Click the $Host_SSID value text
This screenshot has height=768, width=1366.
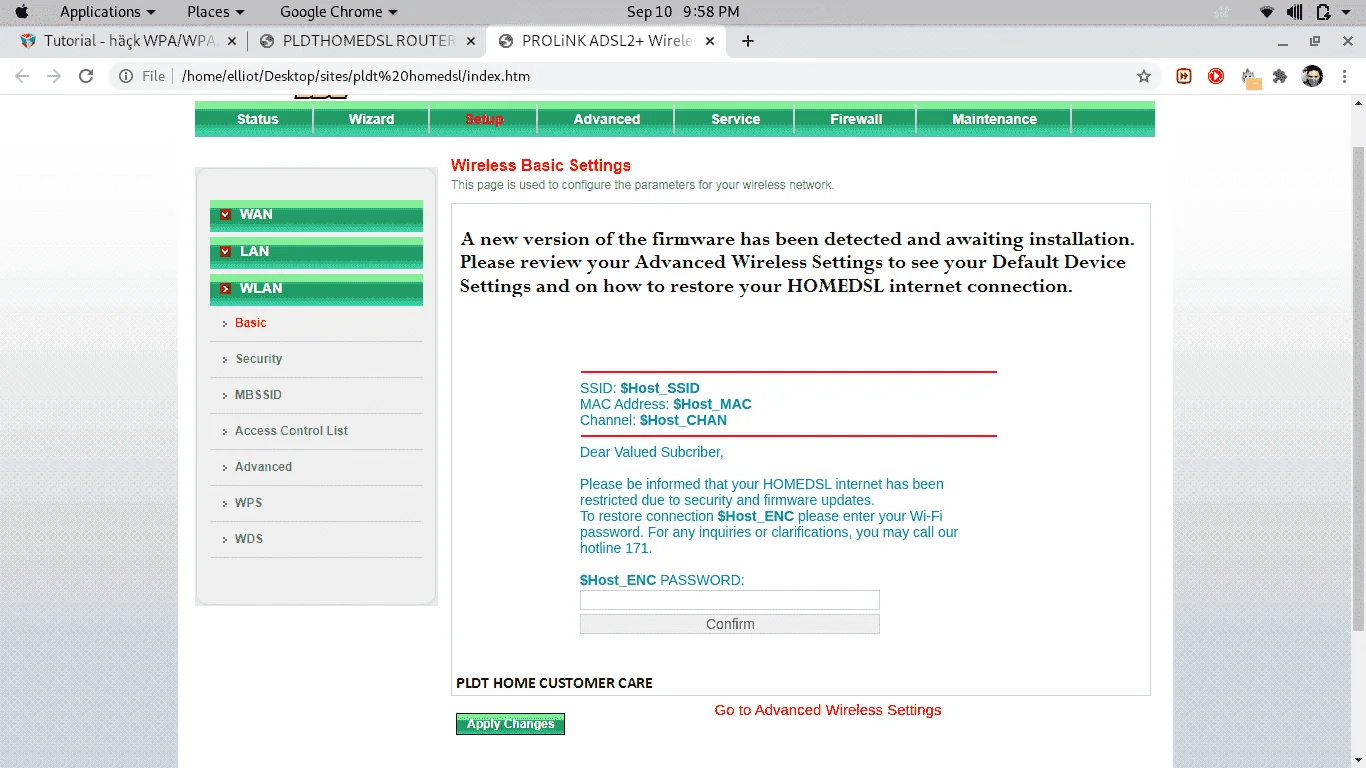pyautogui.click(x=660, y=388)
